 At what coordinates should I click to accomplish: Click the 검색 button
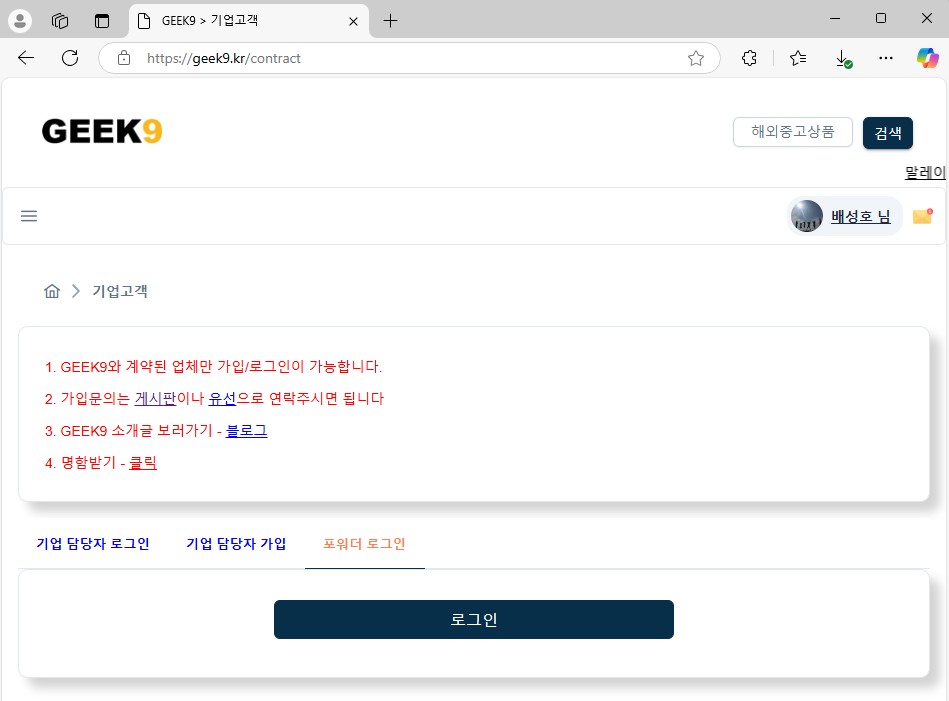(888, 133)
